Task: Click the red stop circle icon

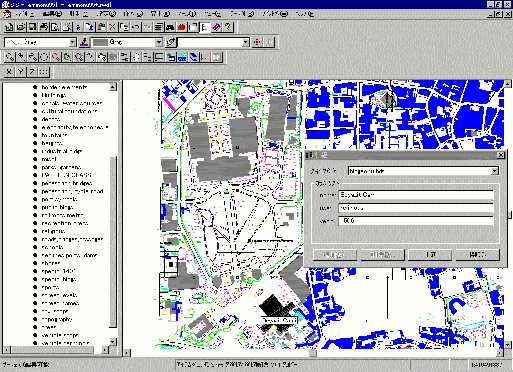Action: click(x=182, y=27)
